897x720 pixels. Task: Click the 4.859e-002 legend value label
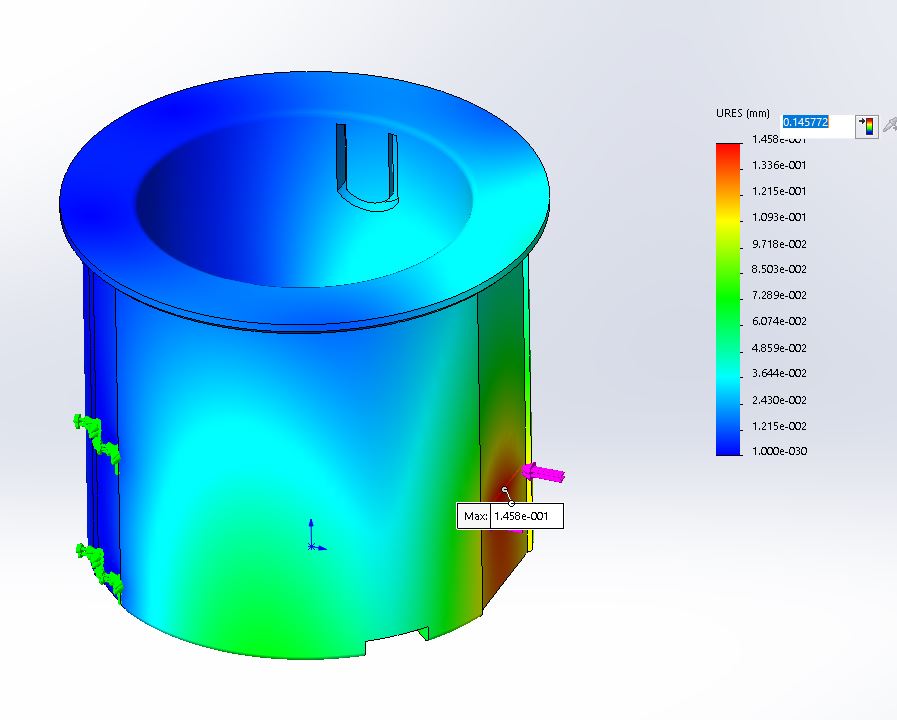coord(779,348)
